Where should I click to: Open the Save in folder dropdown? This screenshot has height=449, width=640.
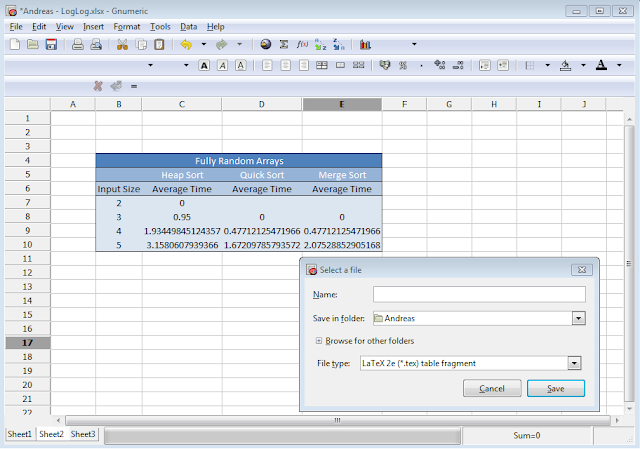(x=579, y=318)
